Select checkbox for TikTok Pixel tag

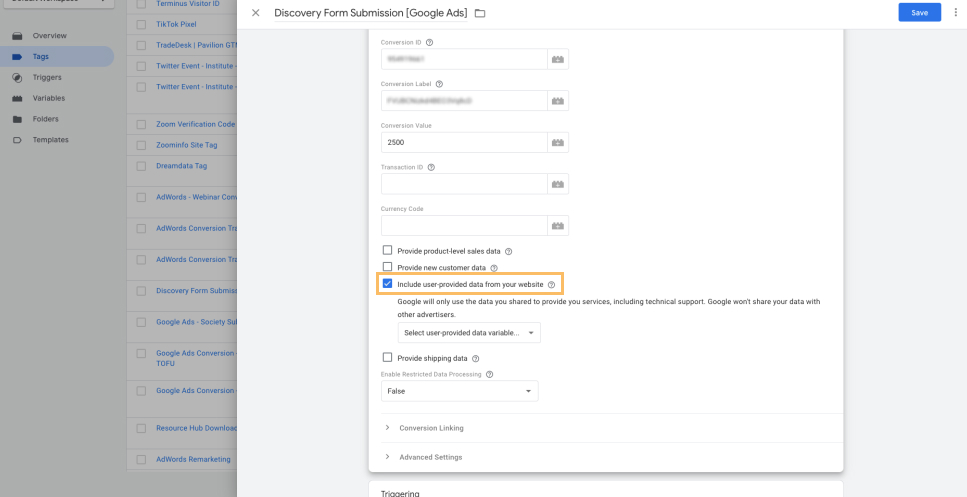coord(141,25)
